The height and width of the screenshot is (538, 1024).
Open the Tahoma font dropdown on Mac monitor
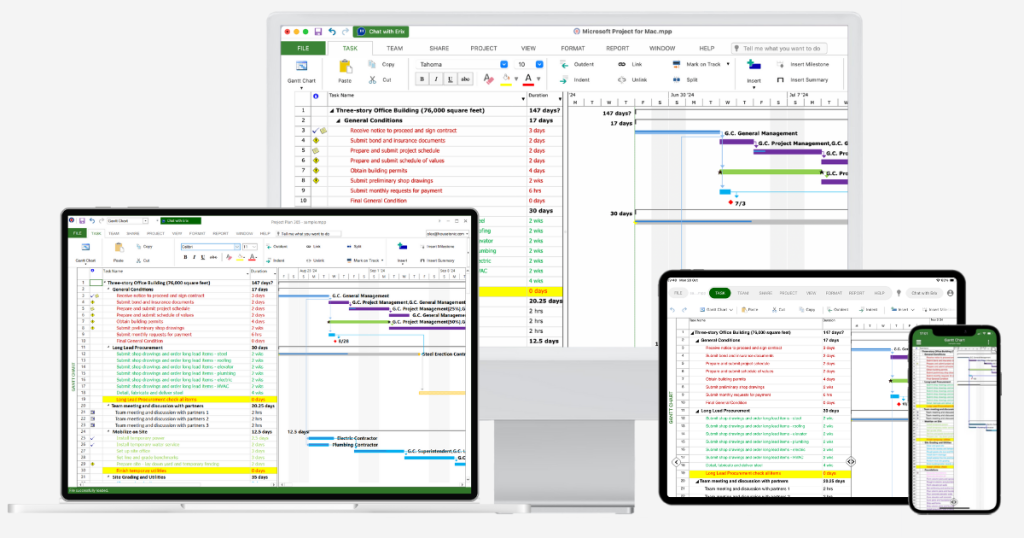tap(504, 64)
